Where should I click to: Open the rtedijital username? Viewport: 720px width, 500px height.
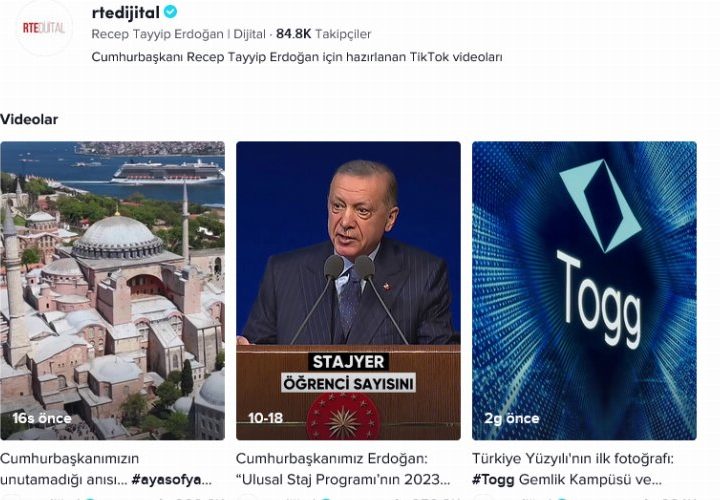tap(125, 12)
